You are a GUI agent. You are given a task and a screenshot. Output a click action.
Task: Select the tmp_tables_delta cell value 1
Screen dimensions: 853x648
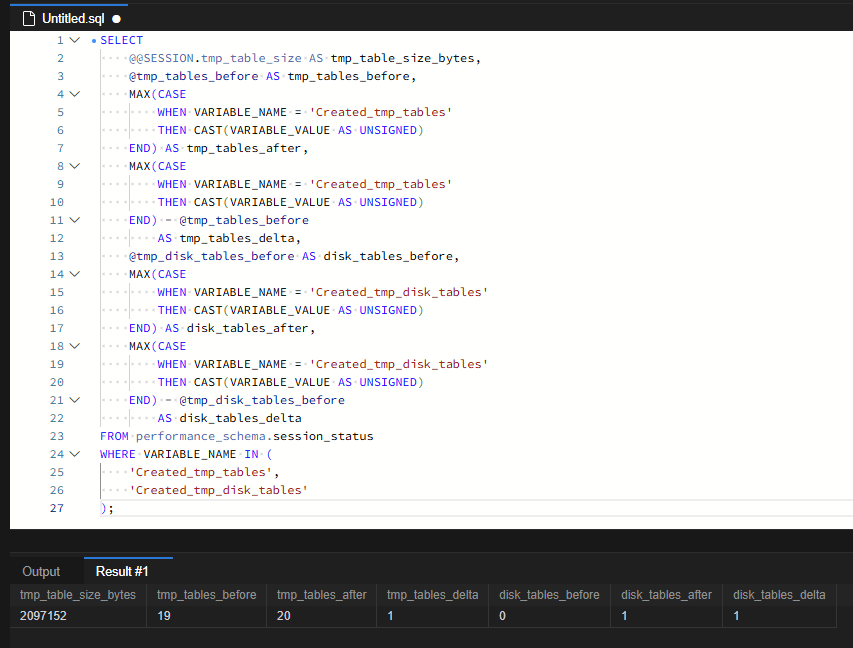coord(432,616)
